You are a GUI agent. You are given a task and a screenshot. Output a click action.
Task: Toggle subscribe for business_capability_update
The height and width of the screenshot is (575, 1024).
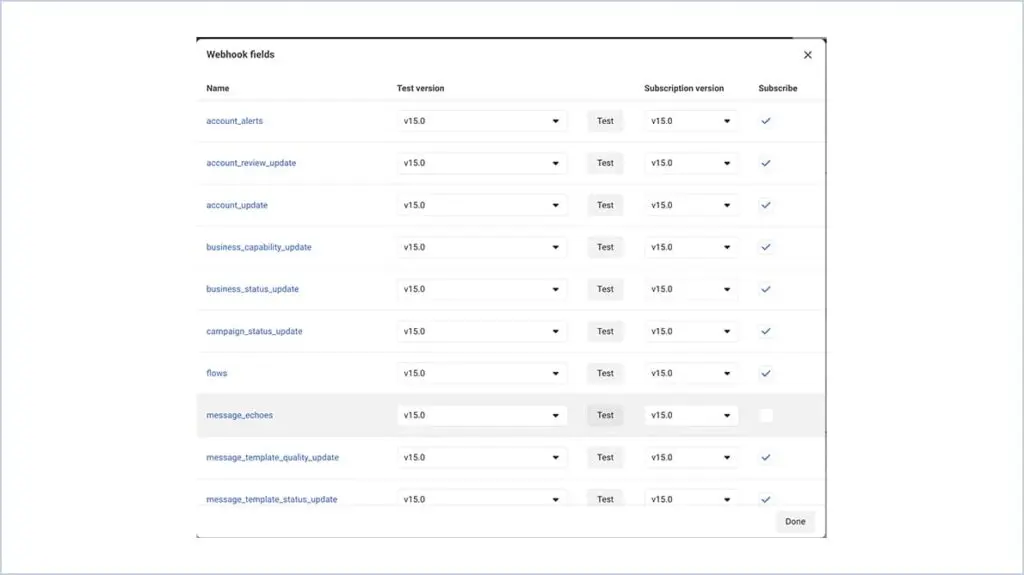(x=766, y=247)
